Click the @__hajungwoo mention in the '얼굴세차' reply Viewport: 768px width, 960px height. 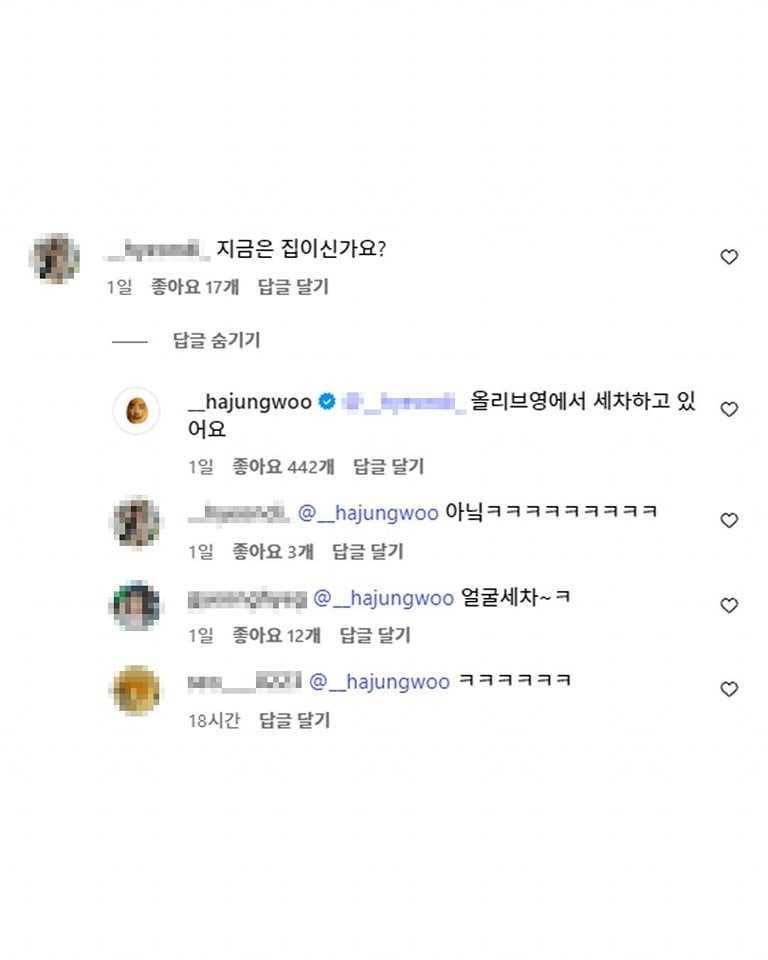tap(384, 598)
